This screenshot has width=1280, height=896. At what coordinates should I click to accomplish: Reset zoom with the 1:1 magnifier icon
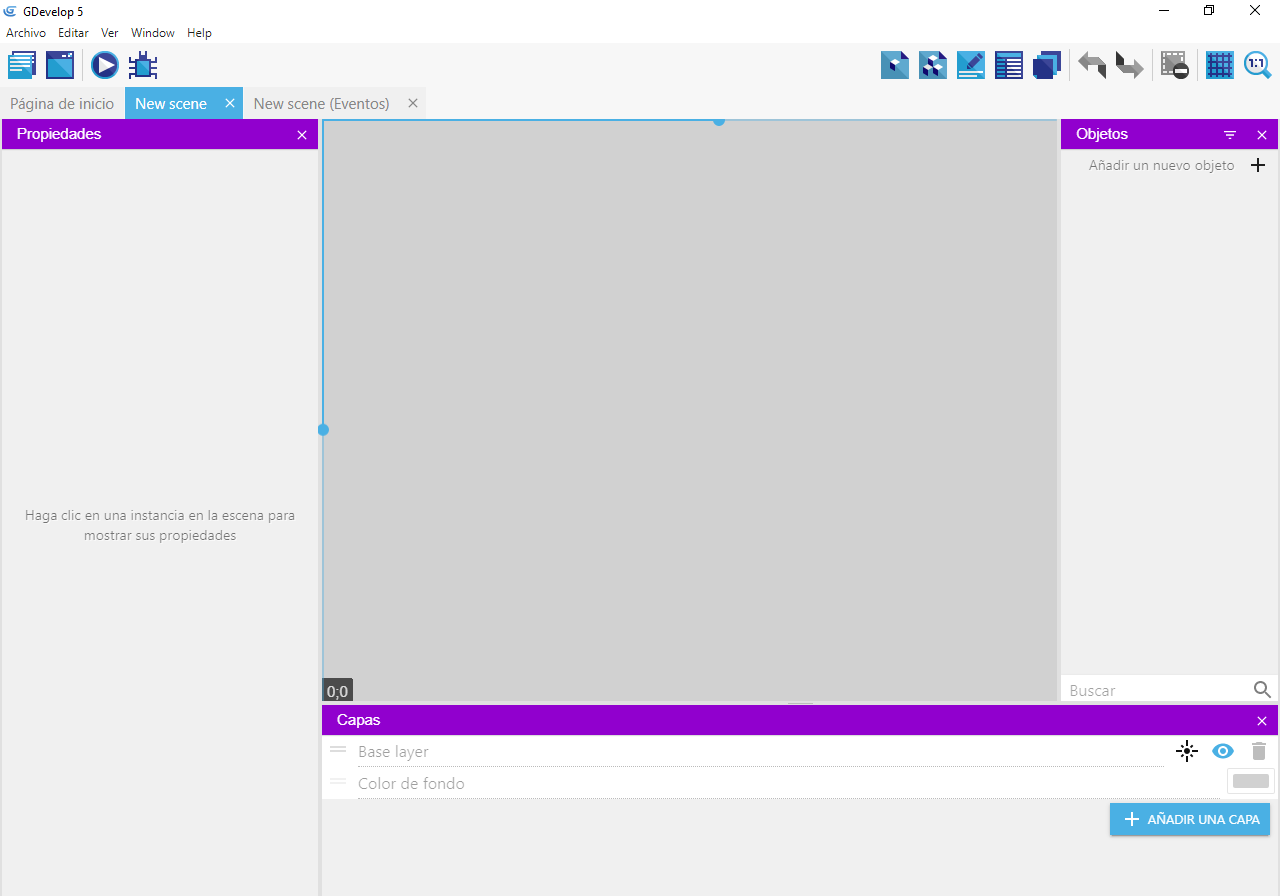tap(1257, 66)
